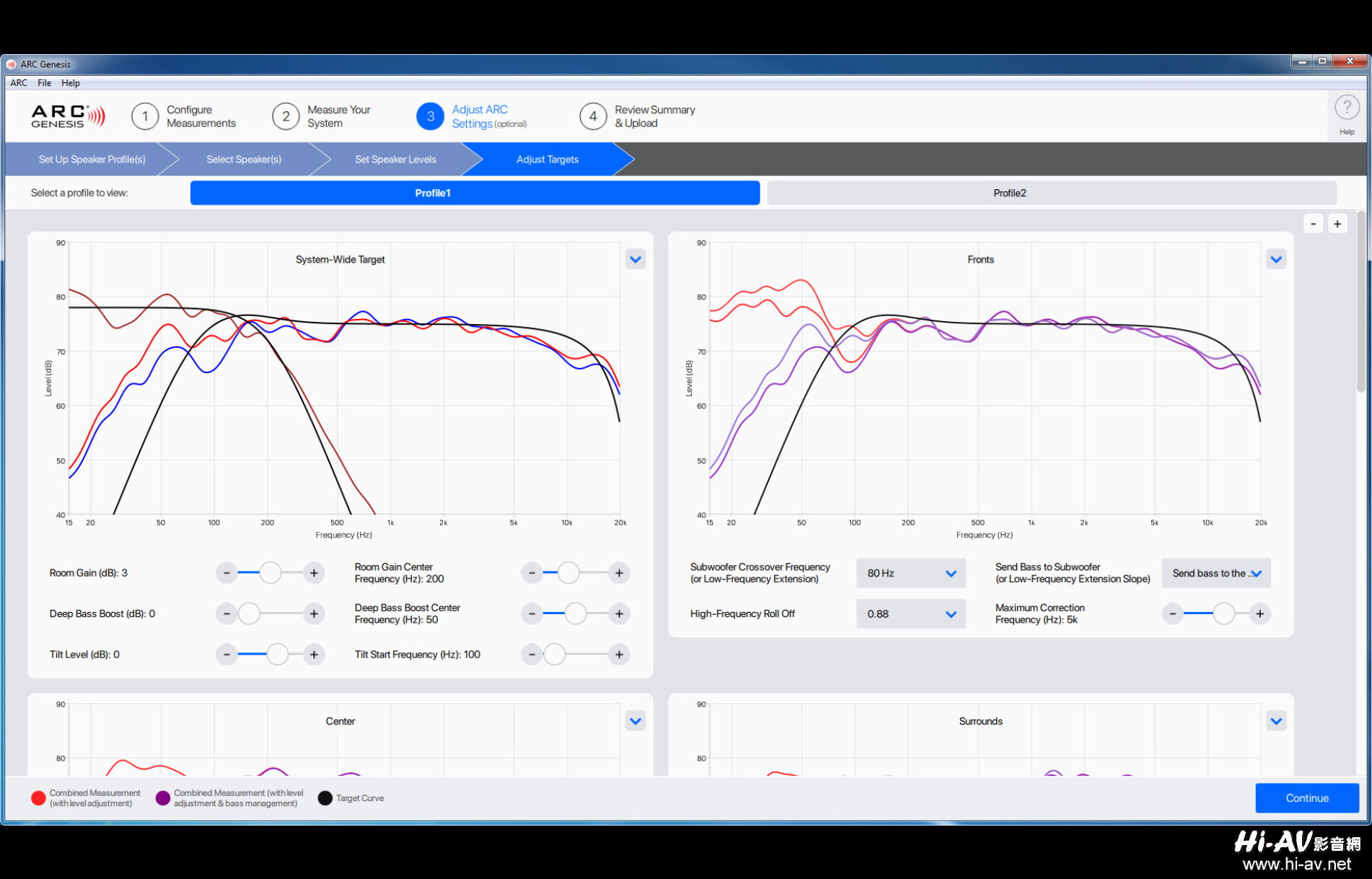The image size is (1372, 879).
Task: Increase Tilt Start Frequency with plus
Action: pos(619,655)
